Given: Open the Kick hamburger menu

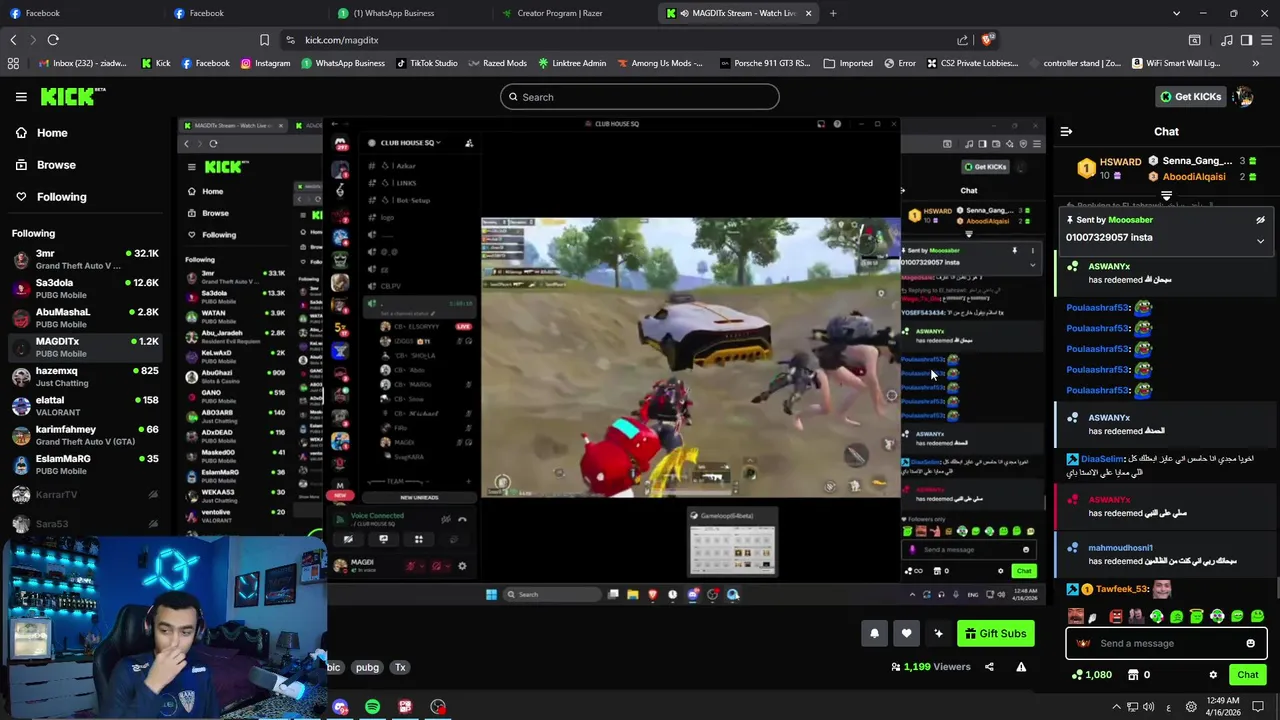Looking at the screenshot, I should pyautogui.click(x=21, y=97).
